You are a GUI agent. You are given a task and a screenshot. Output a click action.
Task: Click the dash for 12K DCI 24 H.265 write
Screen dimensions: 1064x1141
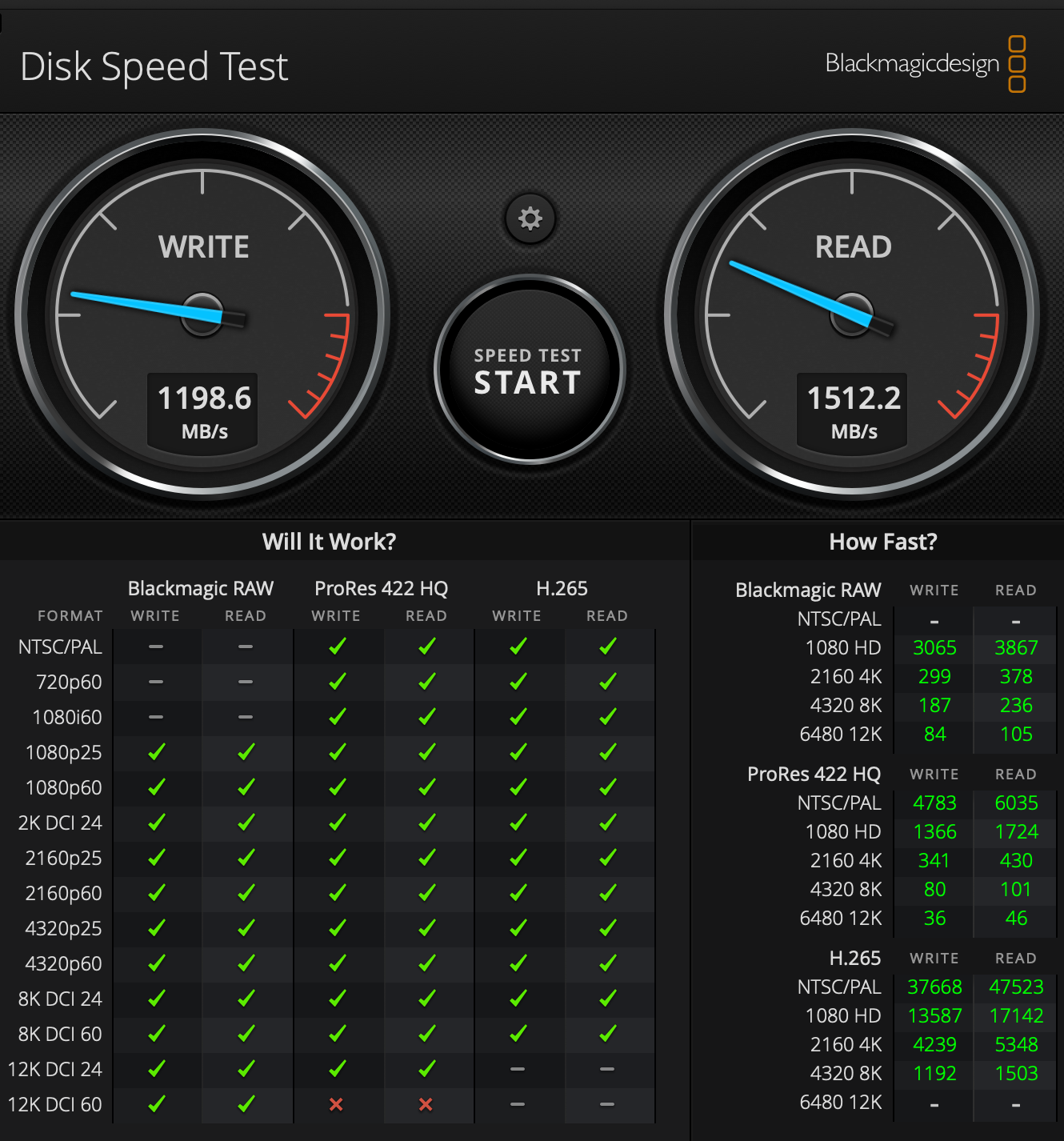click(x=518, y=1069)
